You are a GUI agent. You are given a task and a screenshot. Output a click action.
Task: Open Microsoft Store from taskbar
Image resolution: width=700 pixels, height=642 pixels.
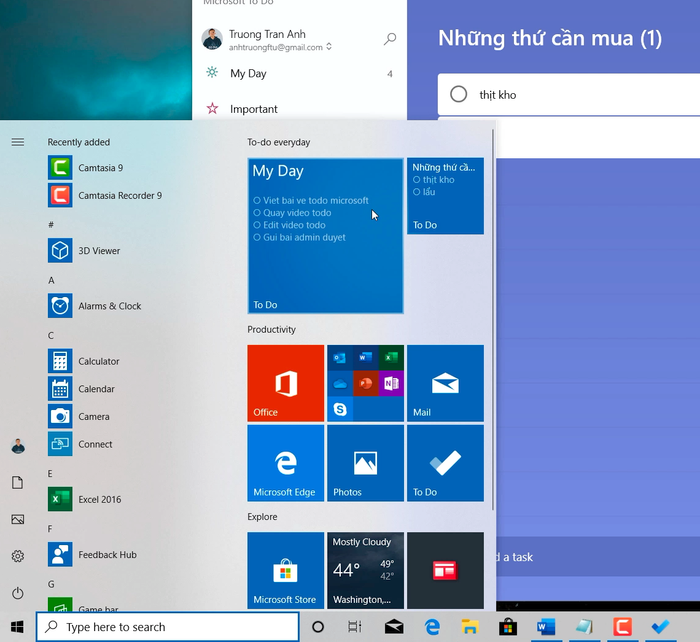(x=508, y=627)
